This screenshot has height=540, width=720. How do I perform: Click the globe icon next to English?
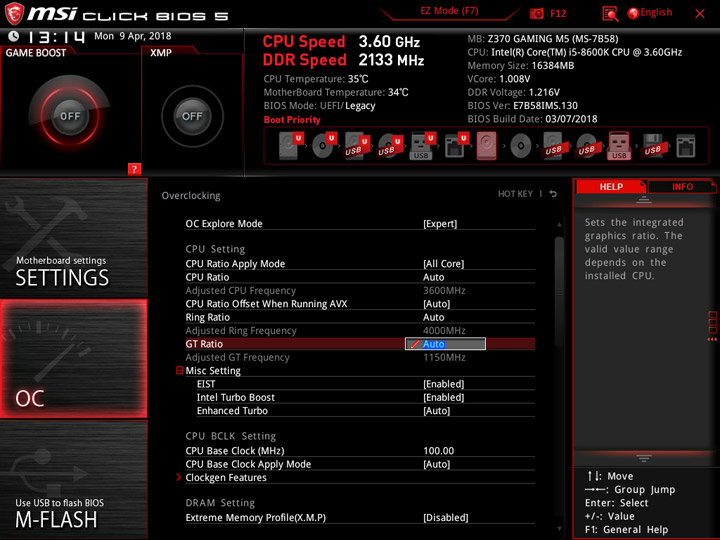(633, 14)
